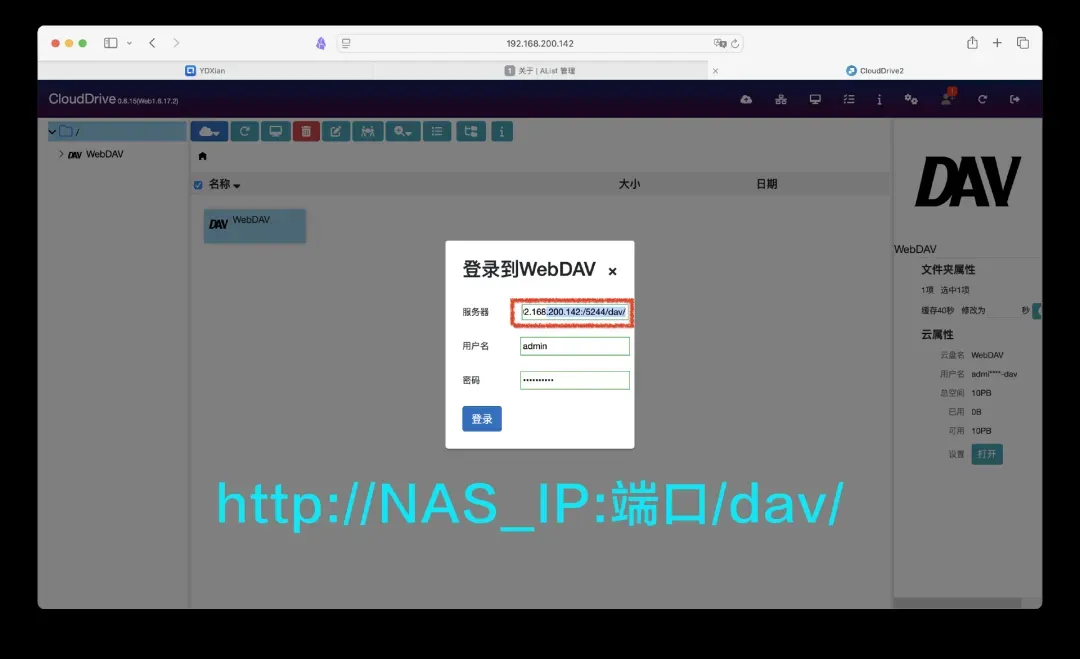1080x659 pixels.
Task: Select WebDAV in the left folder tree
Action: click(x=105, y=154)
